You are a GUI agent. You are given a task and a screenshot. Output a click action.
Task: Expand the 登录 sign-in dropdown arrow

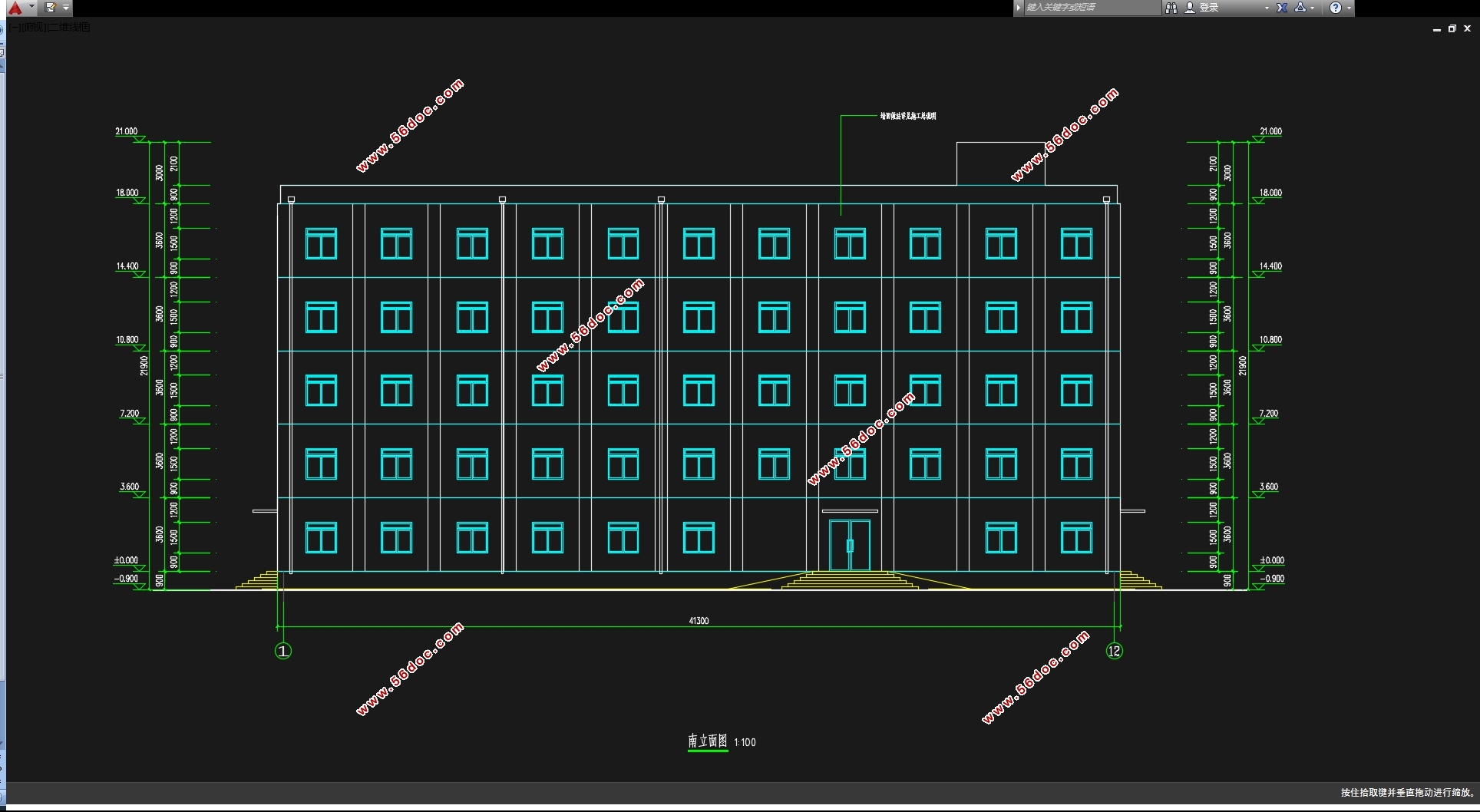[x=1267, y=8]
